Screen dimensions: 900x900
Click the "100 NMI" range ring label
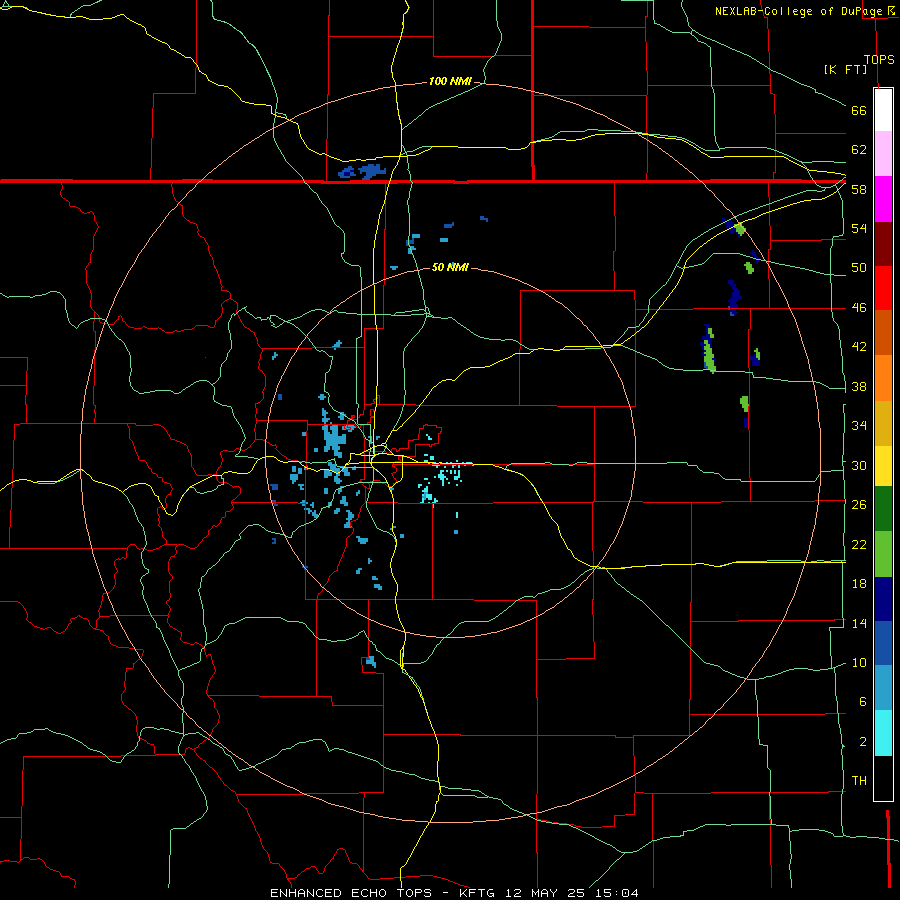coord(450,81)
